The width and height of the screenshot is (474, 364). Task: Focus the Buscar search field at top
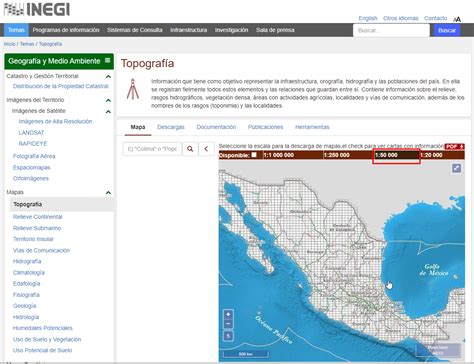(391, 30)
